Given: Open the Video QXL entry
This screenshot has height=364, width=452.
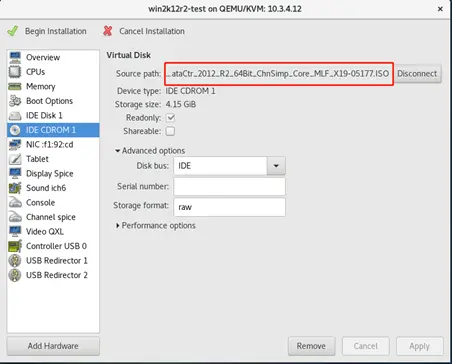Looking at the screenshot, I should click(x=53, y=231).
